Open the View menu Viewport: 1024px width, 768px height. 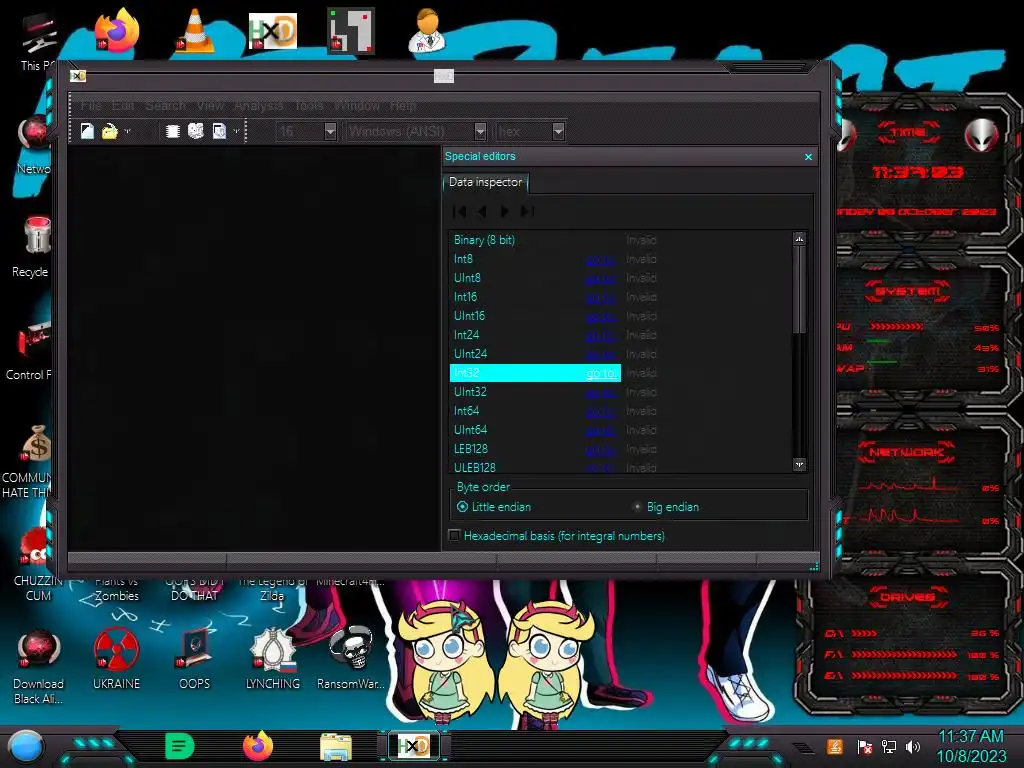210,105
